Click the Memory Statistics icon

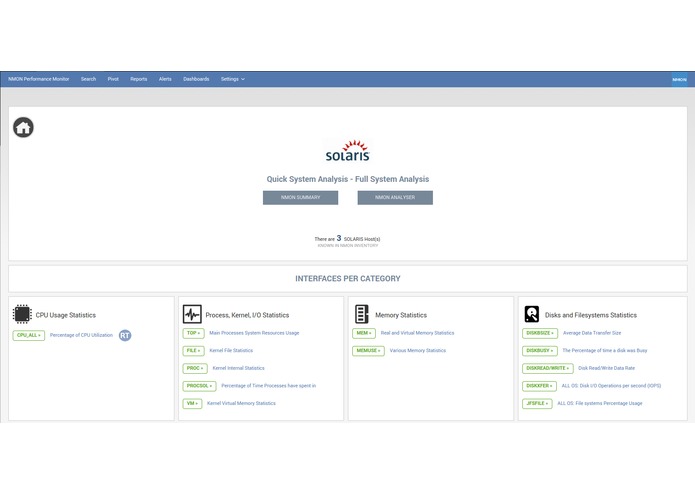click(362, 314)
